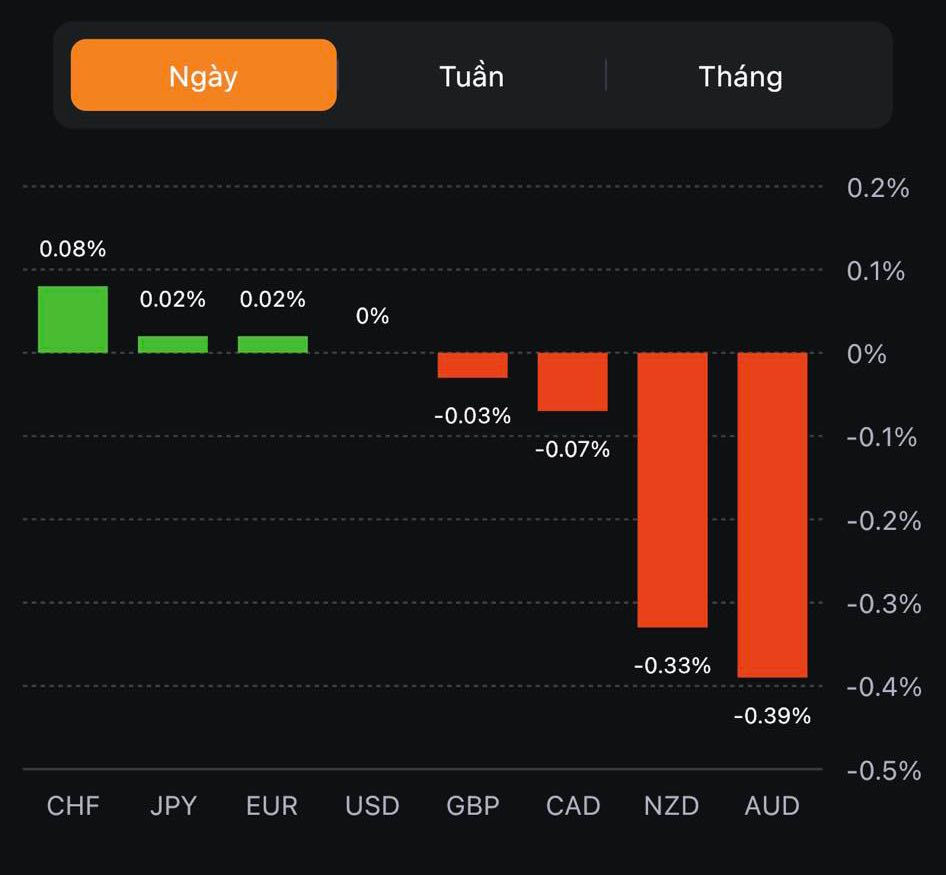The height and width of the screenshot is (875, 946).
Task: Tap the EUR currency label
Action: coord(272,806)
